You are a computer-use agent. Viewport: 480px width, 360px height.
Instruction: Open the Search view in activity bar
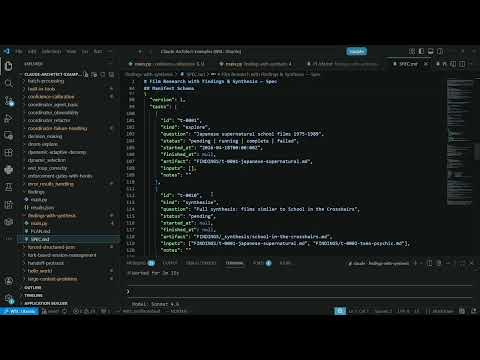click(8, 83)
